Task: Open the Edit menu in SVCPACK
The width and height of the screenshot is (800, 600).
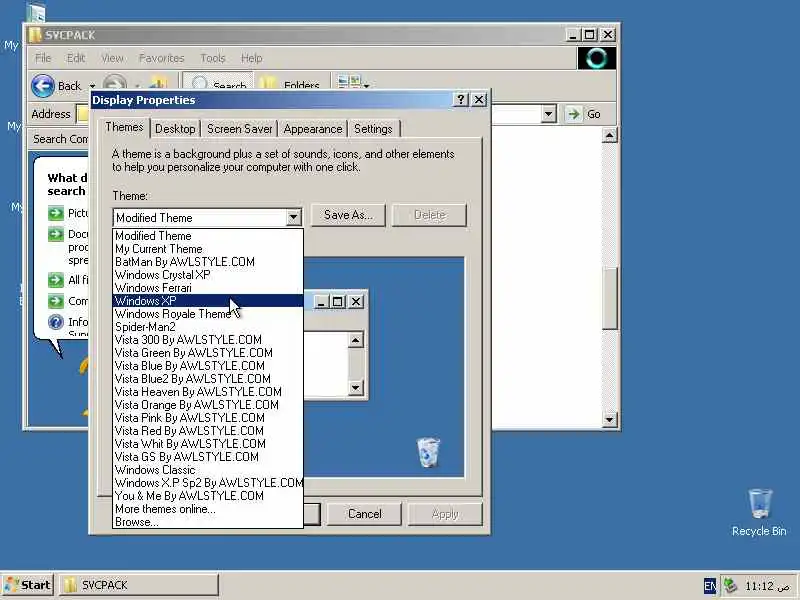Action: click(x=76, y=58)
